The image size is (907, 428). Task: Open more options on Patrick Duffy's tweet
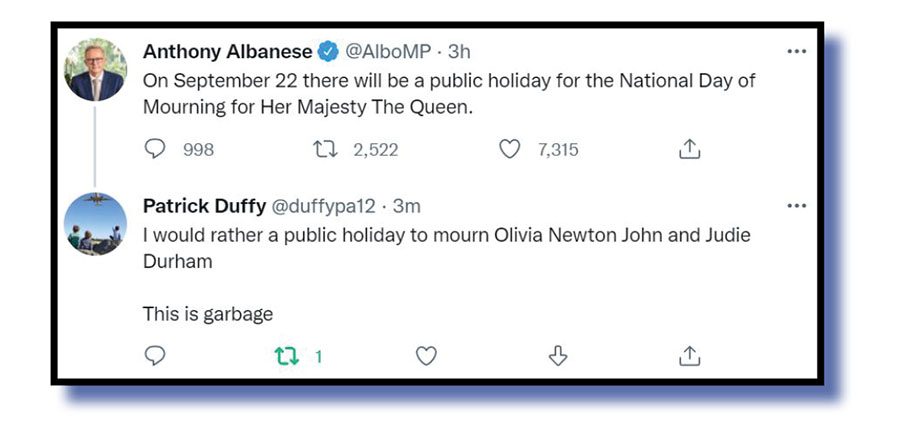pos(796,206)
